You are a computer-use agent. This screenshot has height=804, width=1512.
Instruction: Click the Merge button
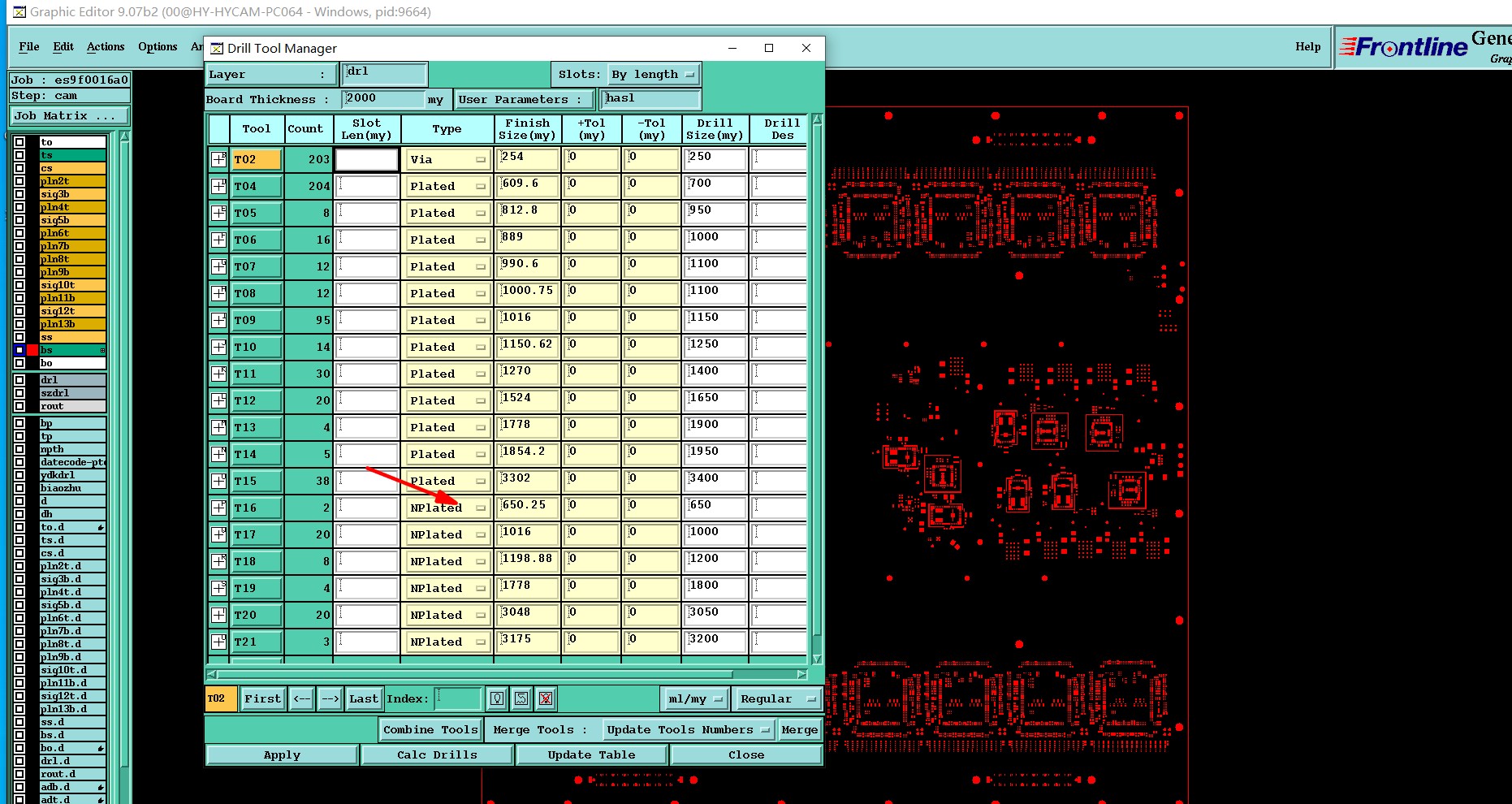click(799, 729)
